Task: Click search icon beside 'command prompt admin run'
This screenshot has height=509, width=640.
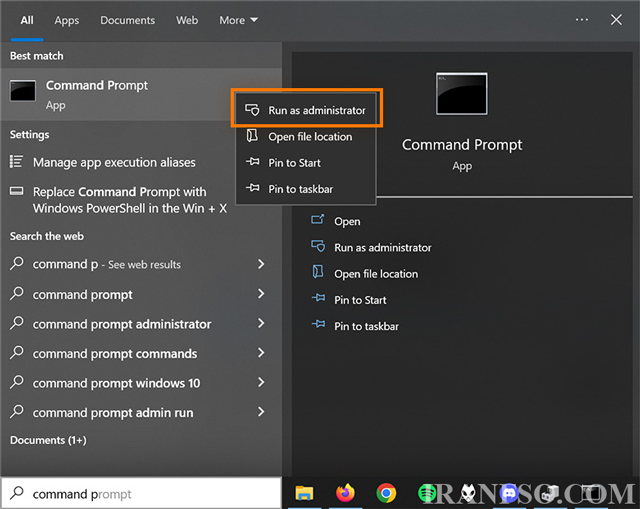Action: tap(17, 411)
